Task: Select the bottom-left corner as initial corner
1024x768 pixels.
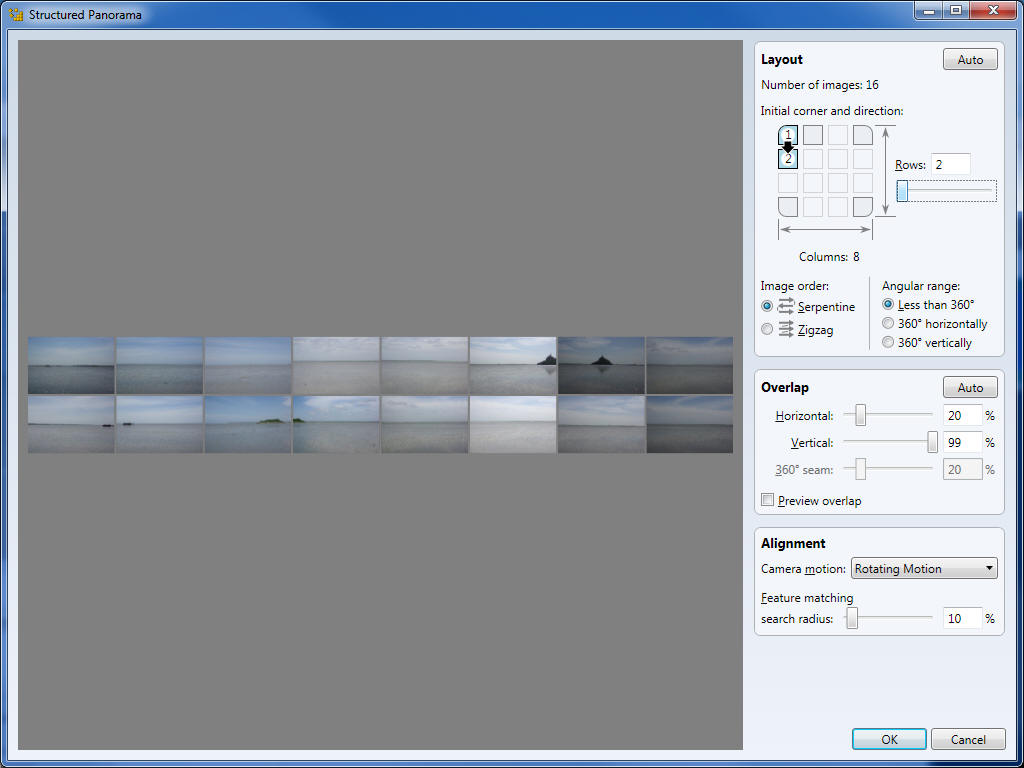Action: [x=788, y=206]
